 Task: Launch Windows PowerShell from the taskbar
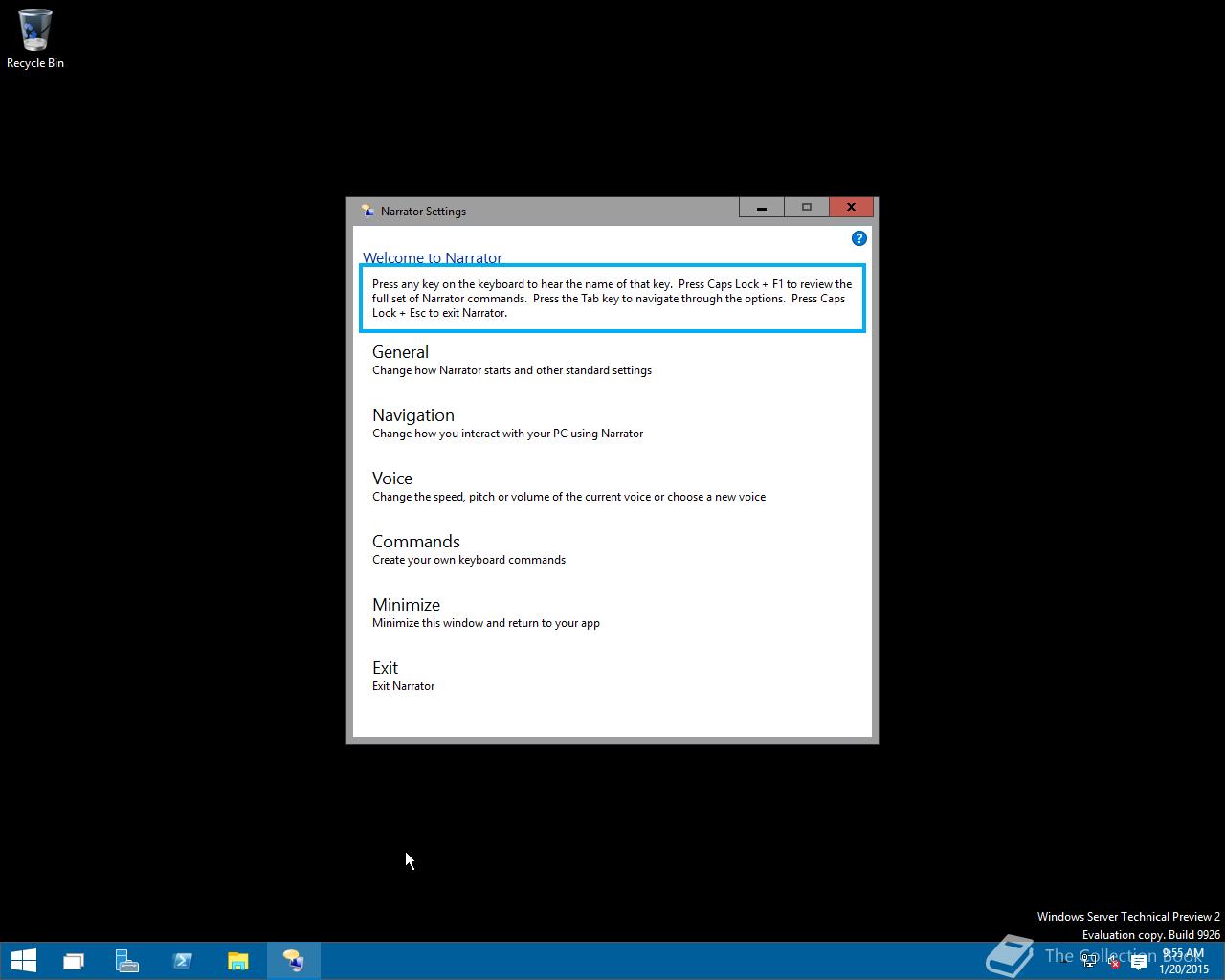coord(183,960)
